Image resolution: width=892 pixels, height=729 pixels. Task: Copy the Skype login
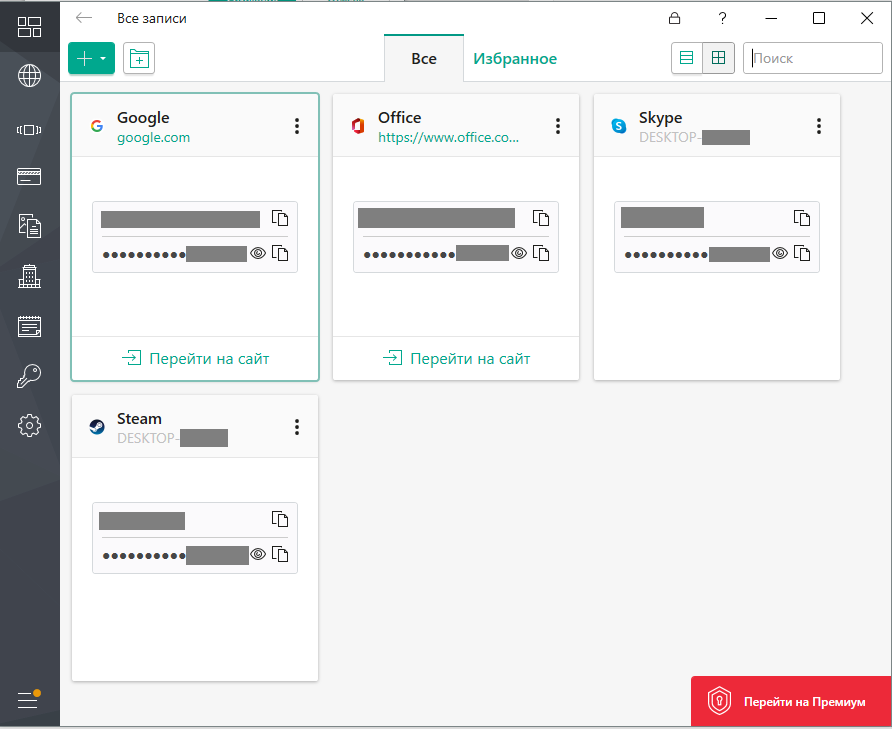[802, 219]
